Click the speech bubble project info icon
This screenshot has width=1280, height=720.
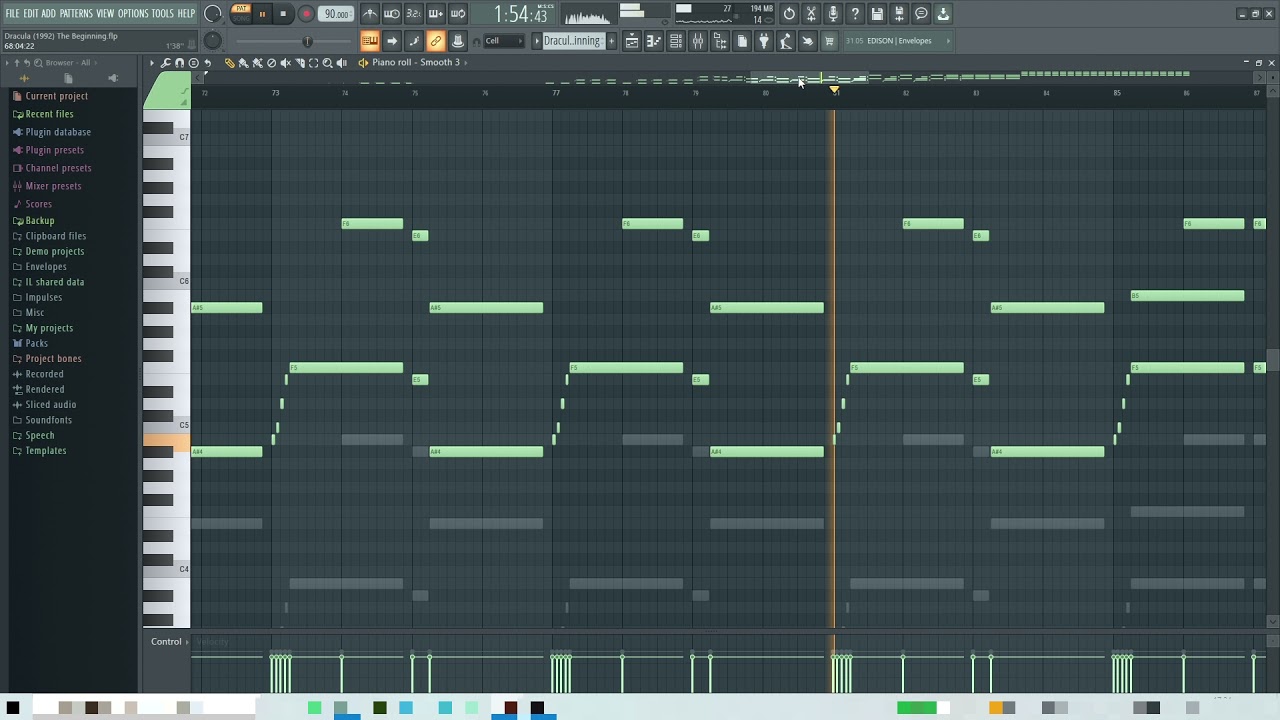click(x=921, y=14)
